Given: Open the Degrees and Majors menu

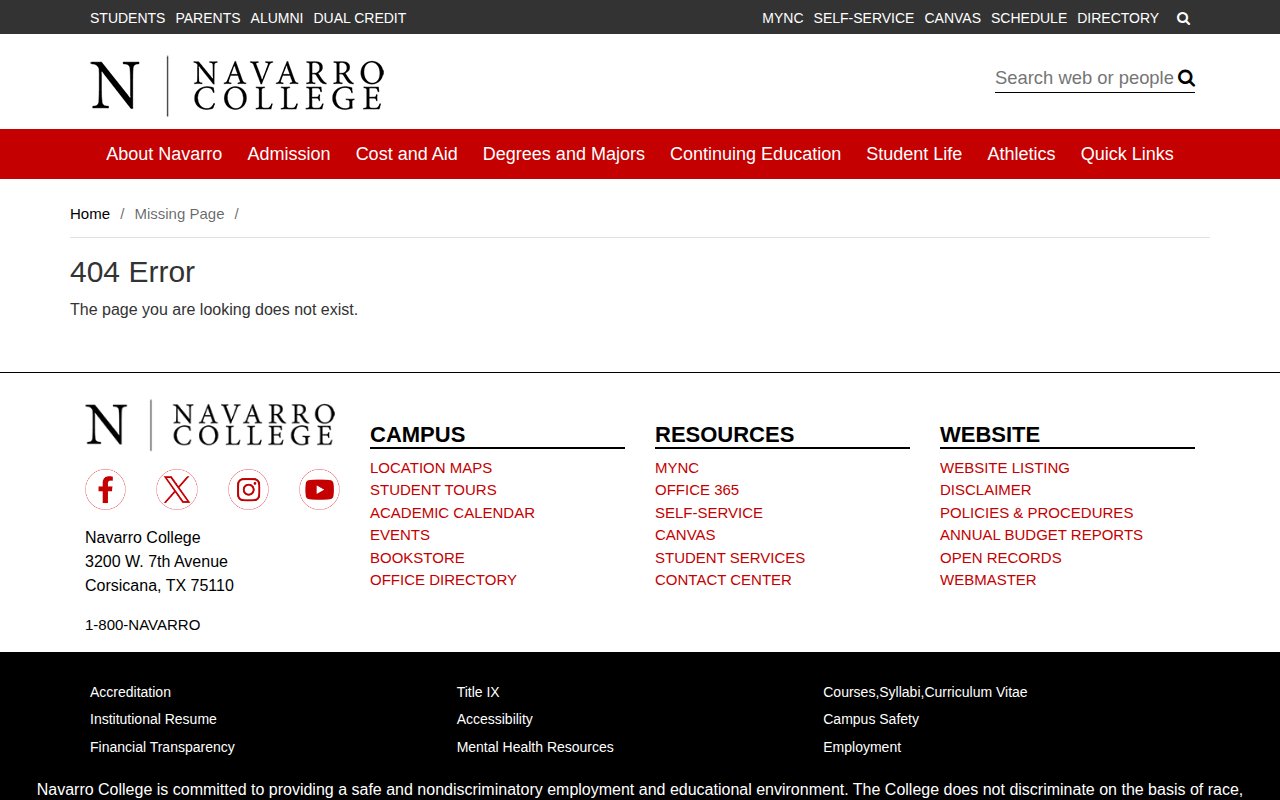Looking at the screenshot, I should (x=563, y=154).
